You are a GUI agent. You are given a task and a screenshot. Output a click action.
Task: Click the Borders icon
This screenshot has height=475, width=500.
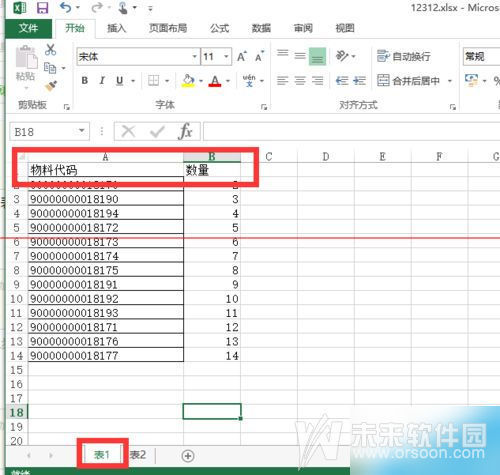pos(154,80)
